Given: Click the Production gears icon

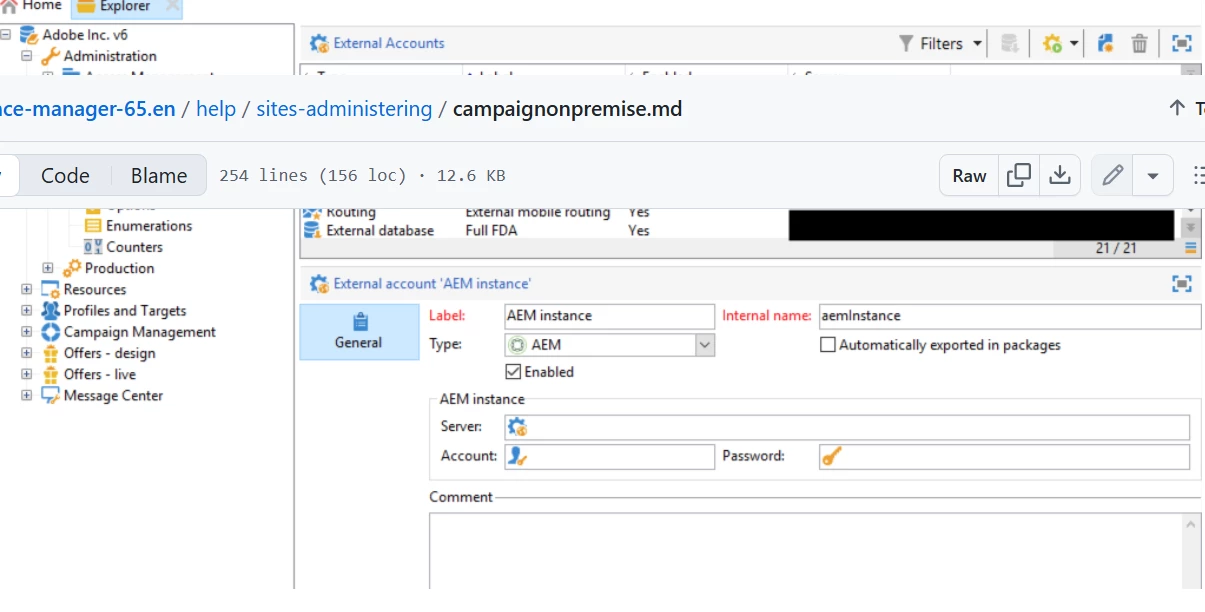Looking at the screenshot, I should tap(72, 268).
